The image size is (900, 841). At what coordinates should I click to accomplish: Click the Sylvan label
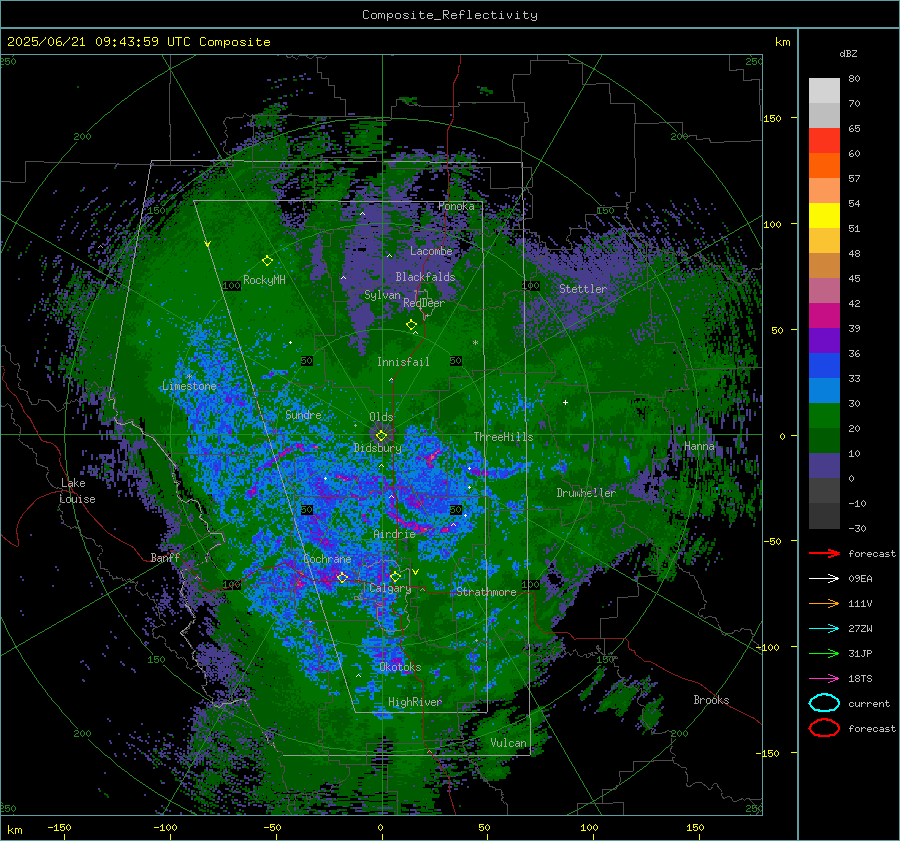[x=382, y=295]
